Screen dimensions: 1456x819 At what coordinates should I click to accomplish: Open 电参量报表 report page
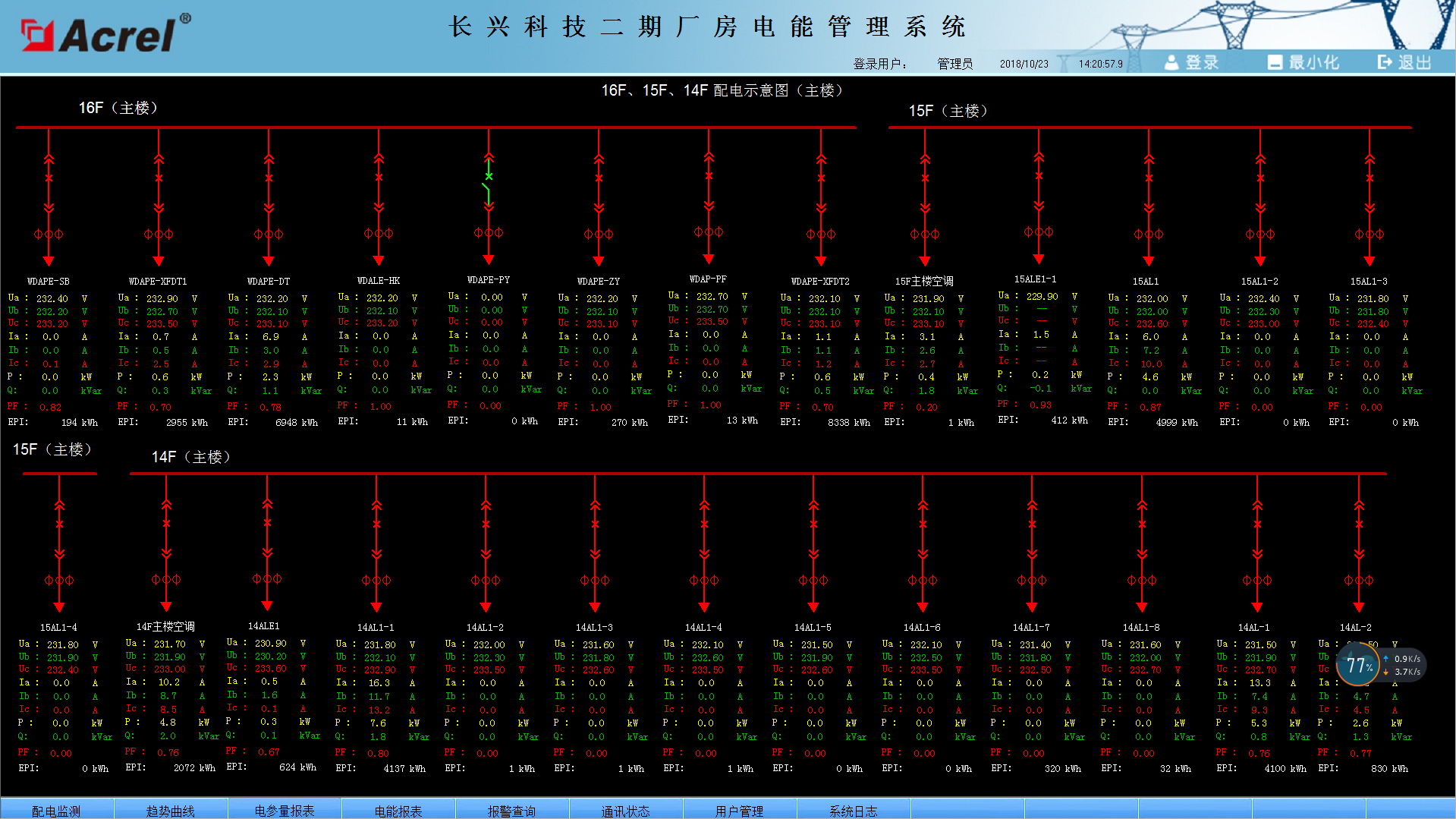(285, 810)
